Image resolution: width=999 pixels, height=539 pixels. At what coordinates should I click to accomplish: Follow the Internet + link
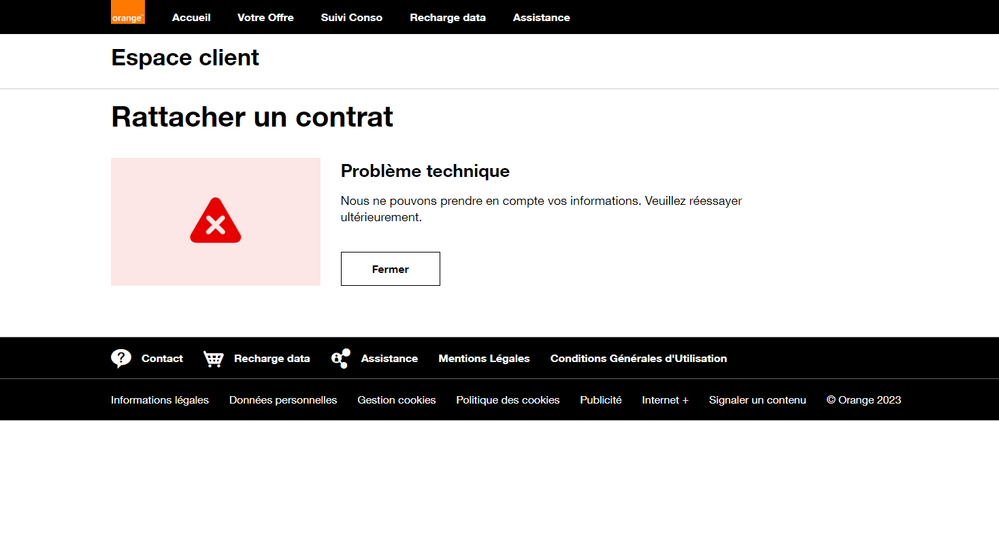pos(665,400)
